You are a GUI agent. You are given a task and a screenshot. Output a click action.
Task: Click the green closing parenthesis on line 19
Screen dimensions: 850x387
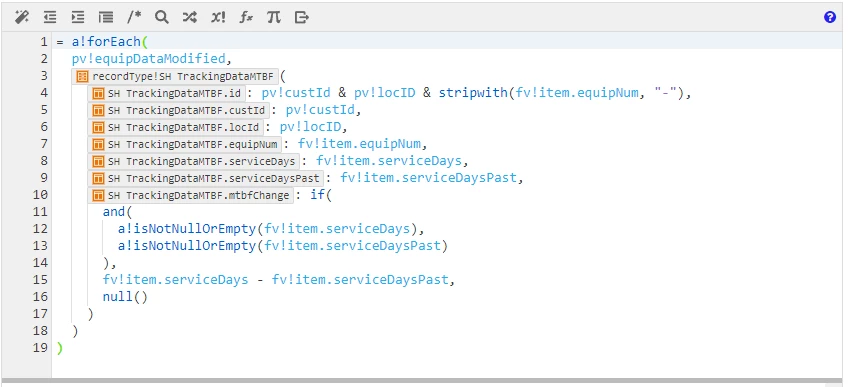[x=60, y=348]
